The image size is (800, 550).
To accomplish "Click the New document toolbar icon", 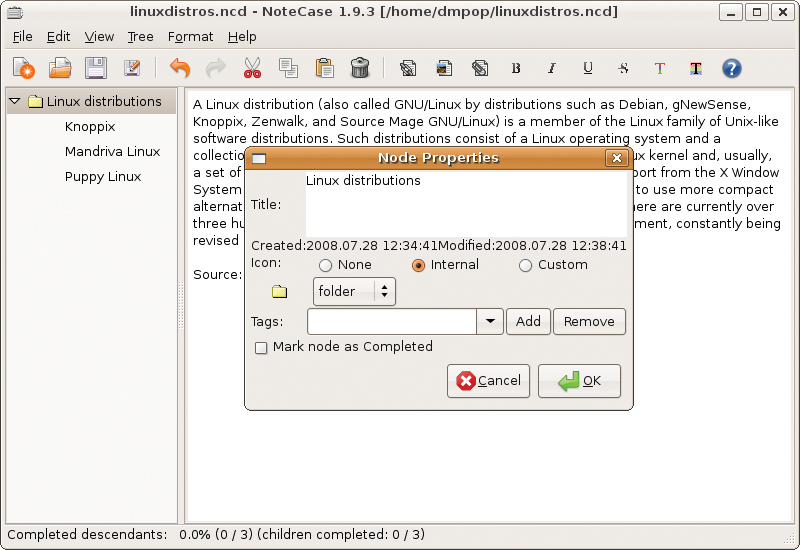I will [x=24, y=68].
